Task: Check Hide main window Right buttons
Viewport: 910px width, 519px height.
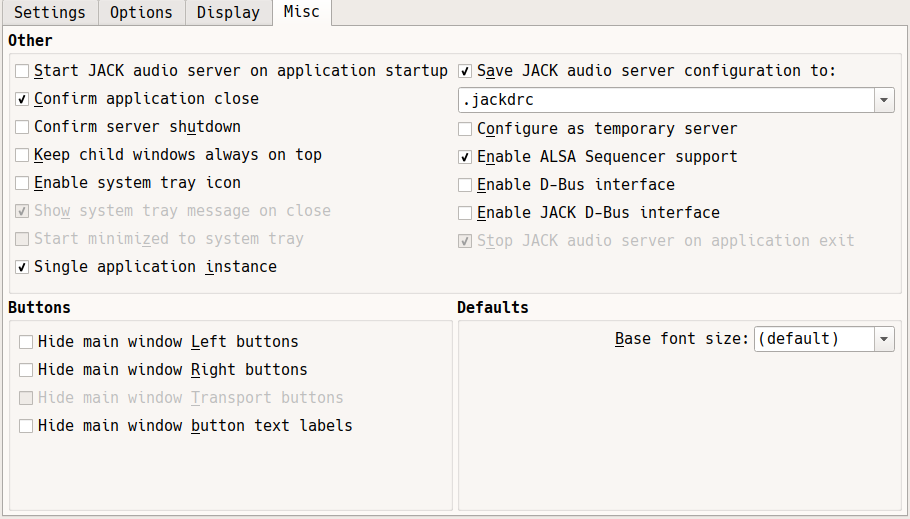Action: click(x=27, y=370)
